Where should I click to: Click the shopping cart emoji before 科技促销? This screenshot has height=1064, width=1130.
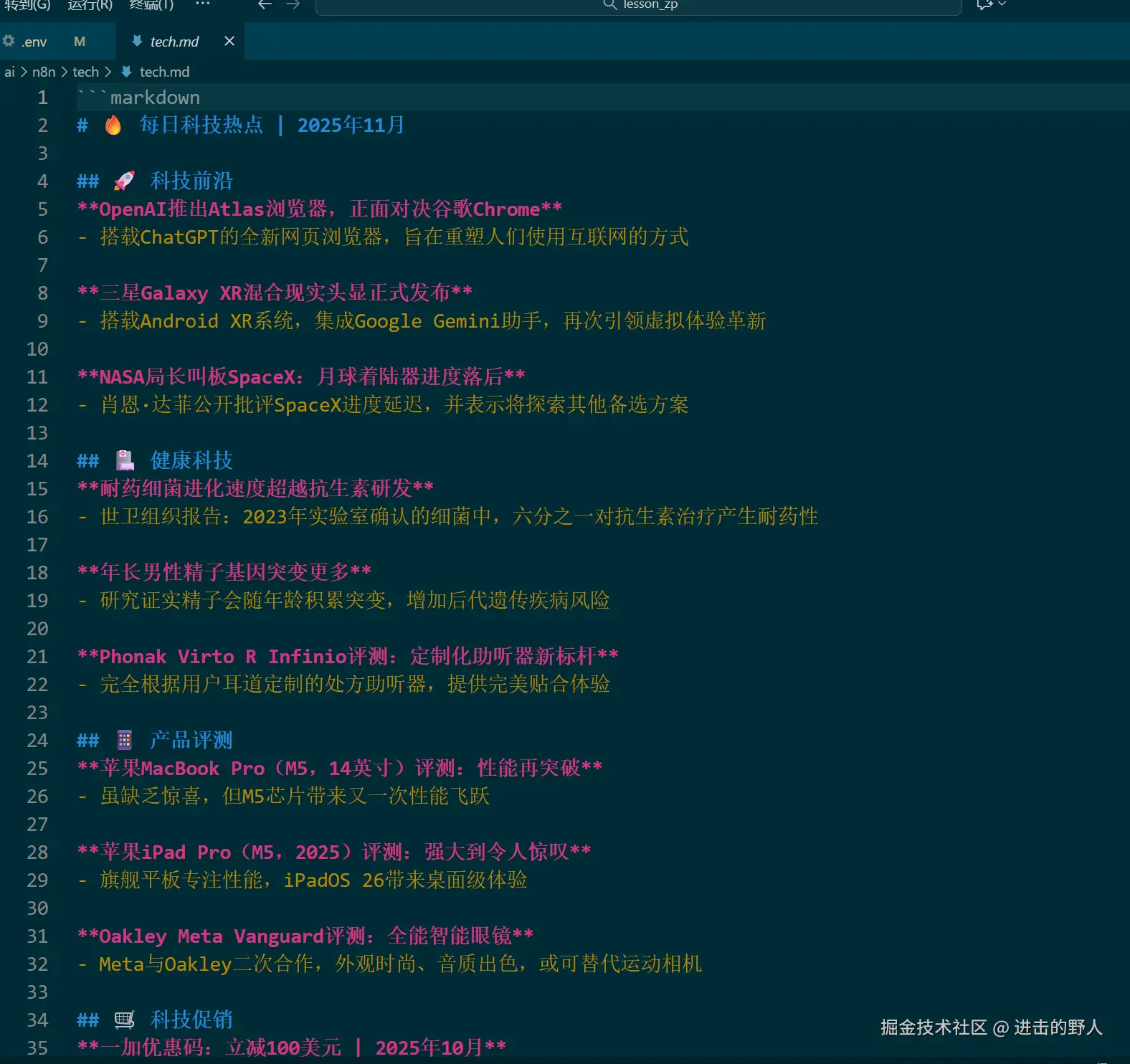click(x=125, y=1020)
